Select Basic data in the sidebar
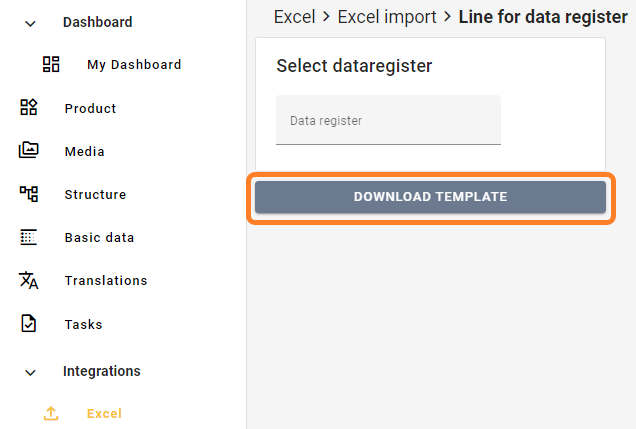Screen dimensions: 636x429 [x=99, y=238]
